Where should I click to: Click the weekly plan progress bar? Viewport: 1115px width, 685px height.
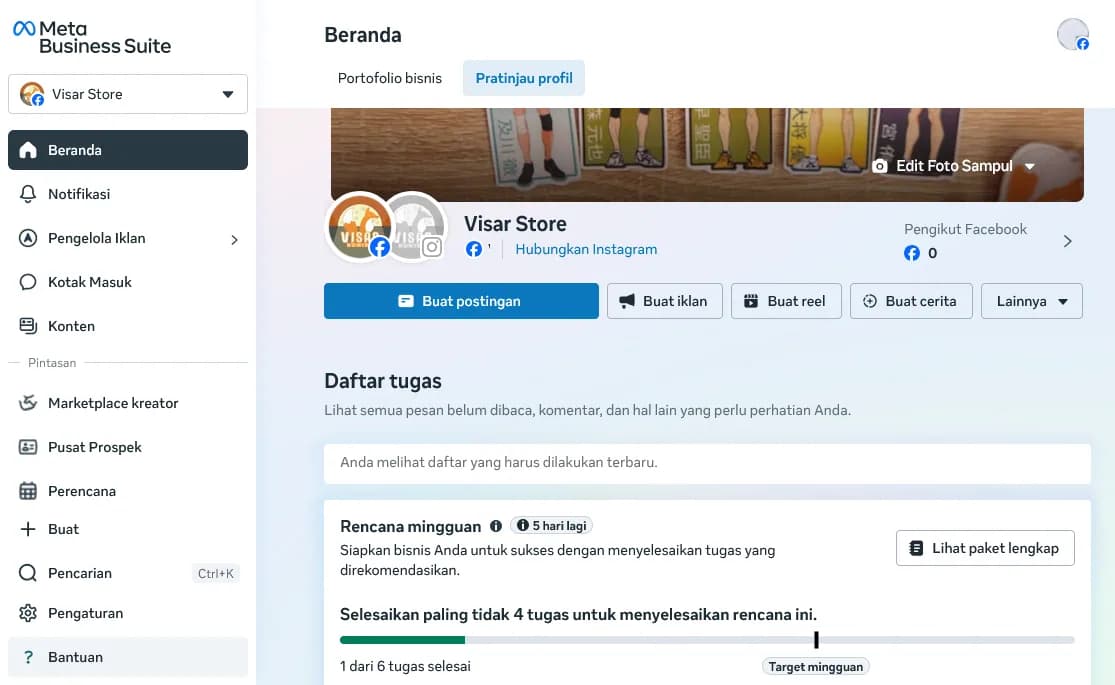pos(707,640)
